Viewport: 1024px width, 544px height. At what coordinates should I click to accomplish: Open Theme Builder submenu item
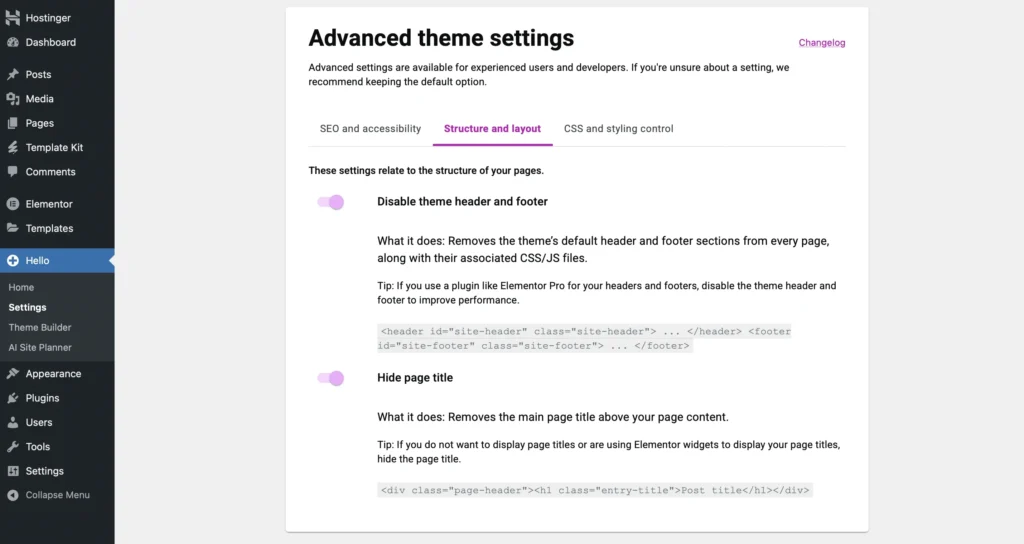[40, 327]
